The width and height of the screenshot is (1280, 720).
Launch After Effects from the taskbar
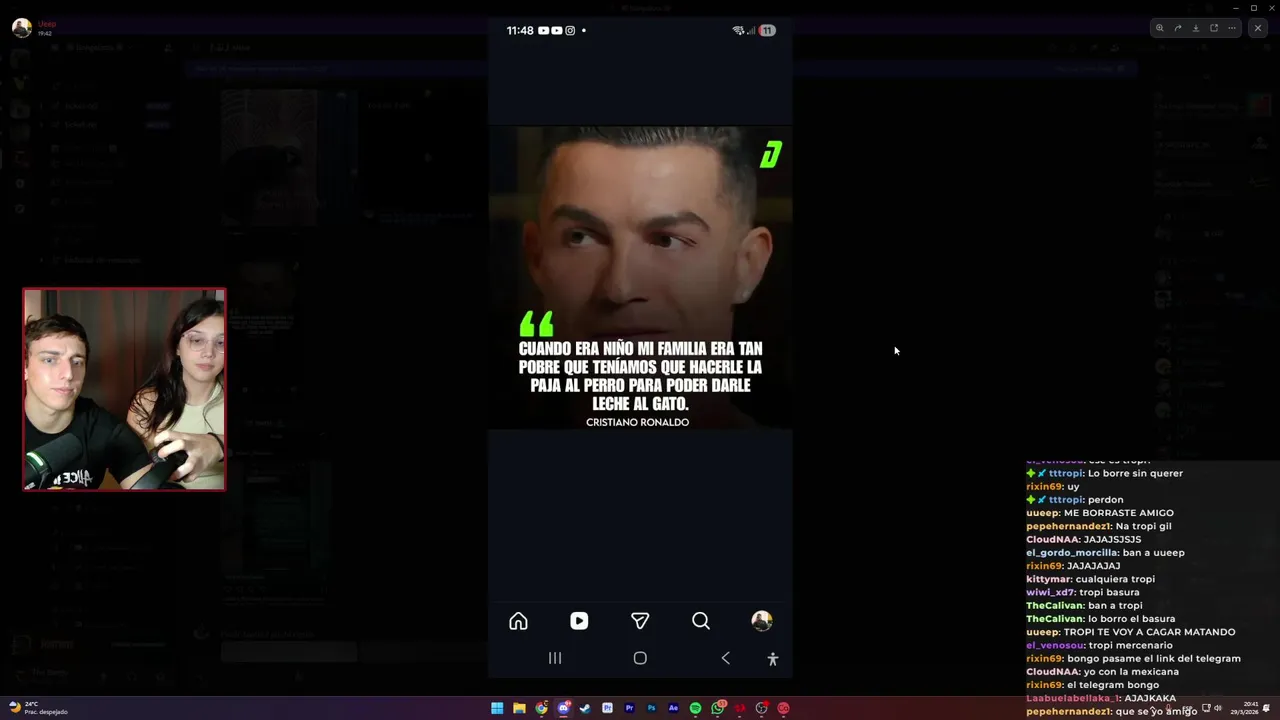coord(673,708)
